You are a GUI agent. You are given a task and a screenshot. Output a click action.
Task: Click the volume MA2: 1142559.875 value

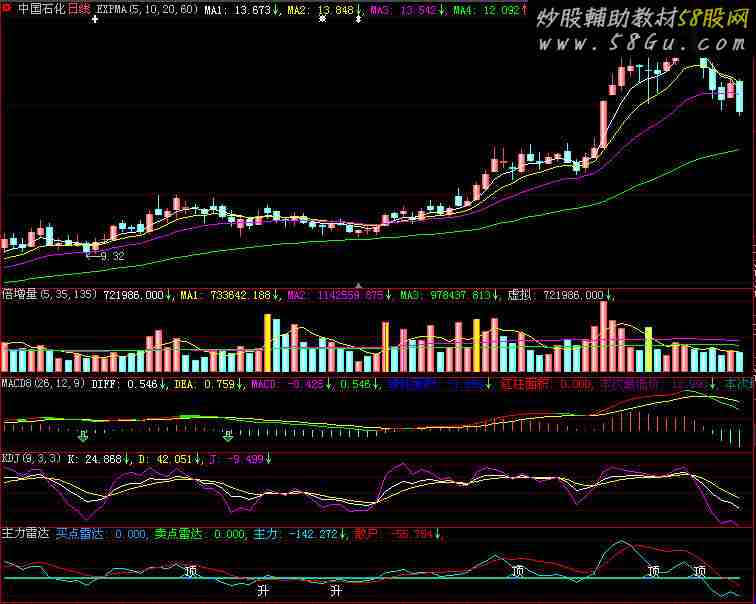click(336, 295)
